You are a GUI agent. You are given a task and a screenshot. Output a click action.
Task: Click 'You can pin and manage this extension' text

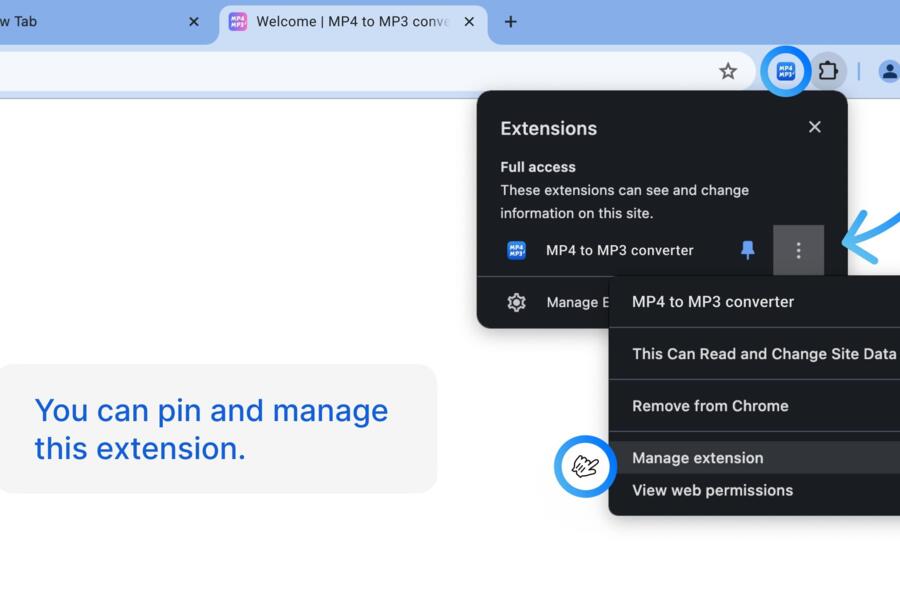[211, 429]
